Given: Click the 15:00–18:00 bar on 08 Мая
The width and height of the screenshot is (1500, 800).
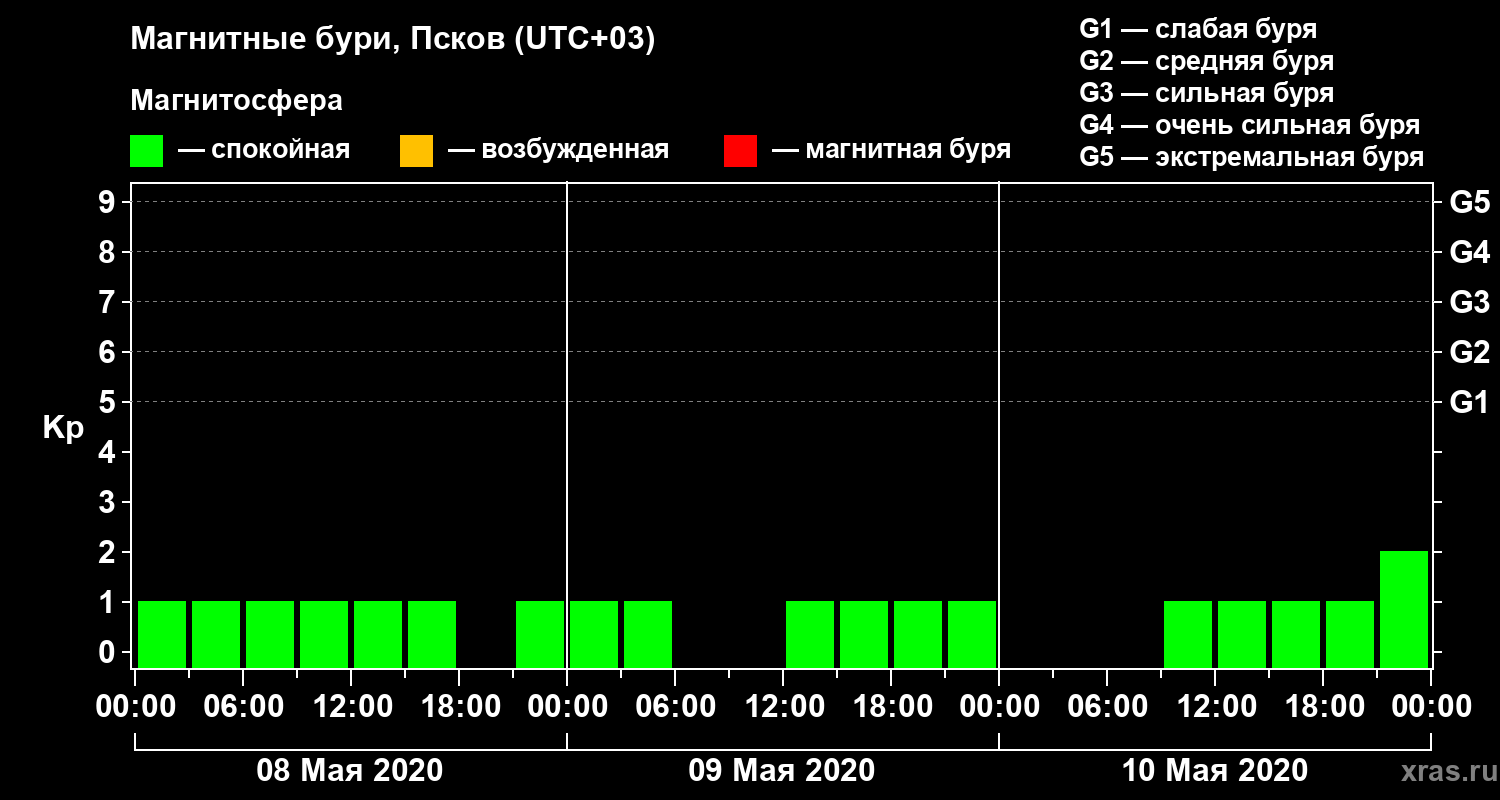Looking at the screenshot, I should [432, 634].
